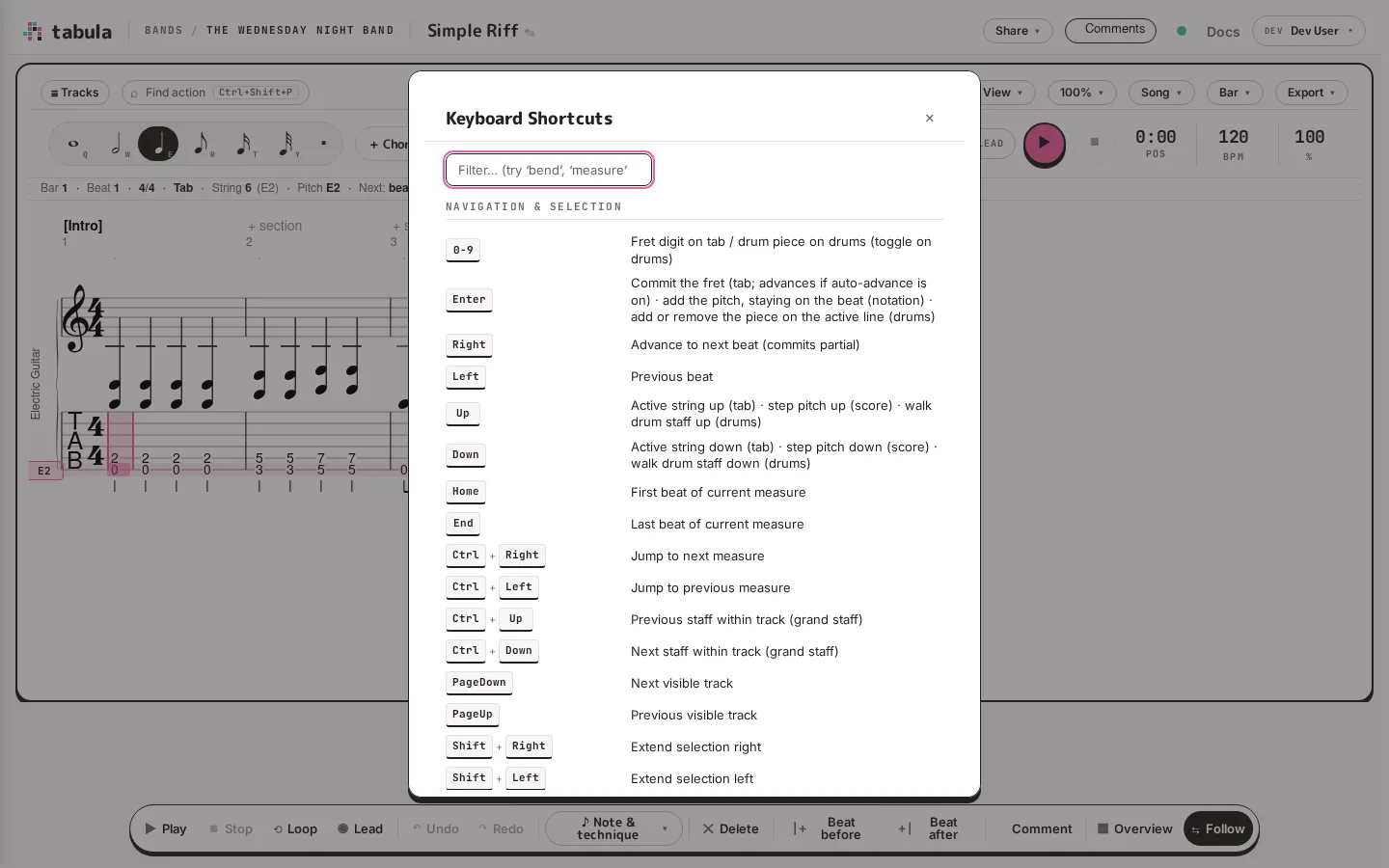The image size is (1389, 868).
Task: Expand the 100% zoom dropdown
Action: pos(1081,93)
